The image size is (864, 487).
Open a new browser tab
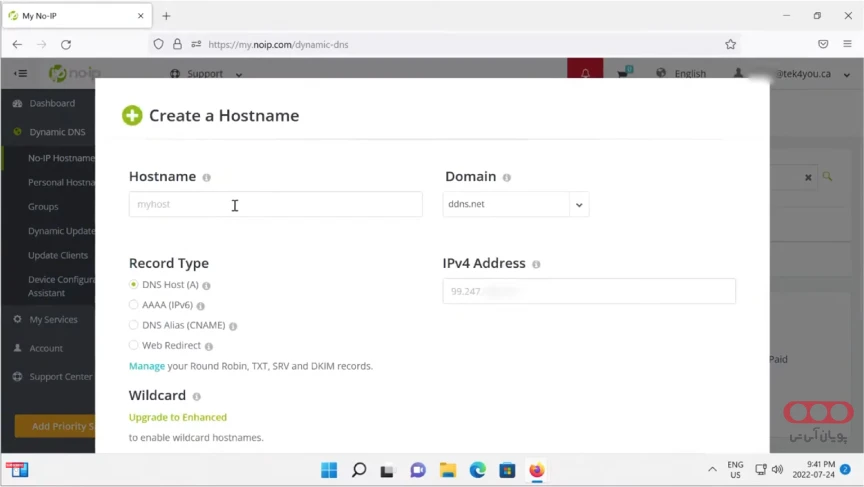pyautogui.click(x=166, y=16)
